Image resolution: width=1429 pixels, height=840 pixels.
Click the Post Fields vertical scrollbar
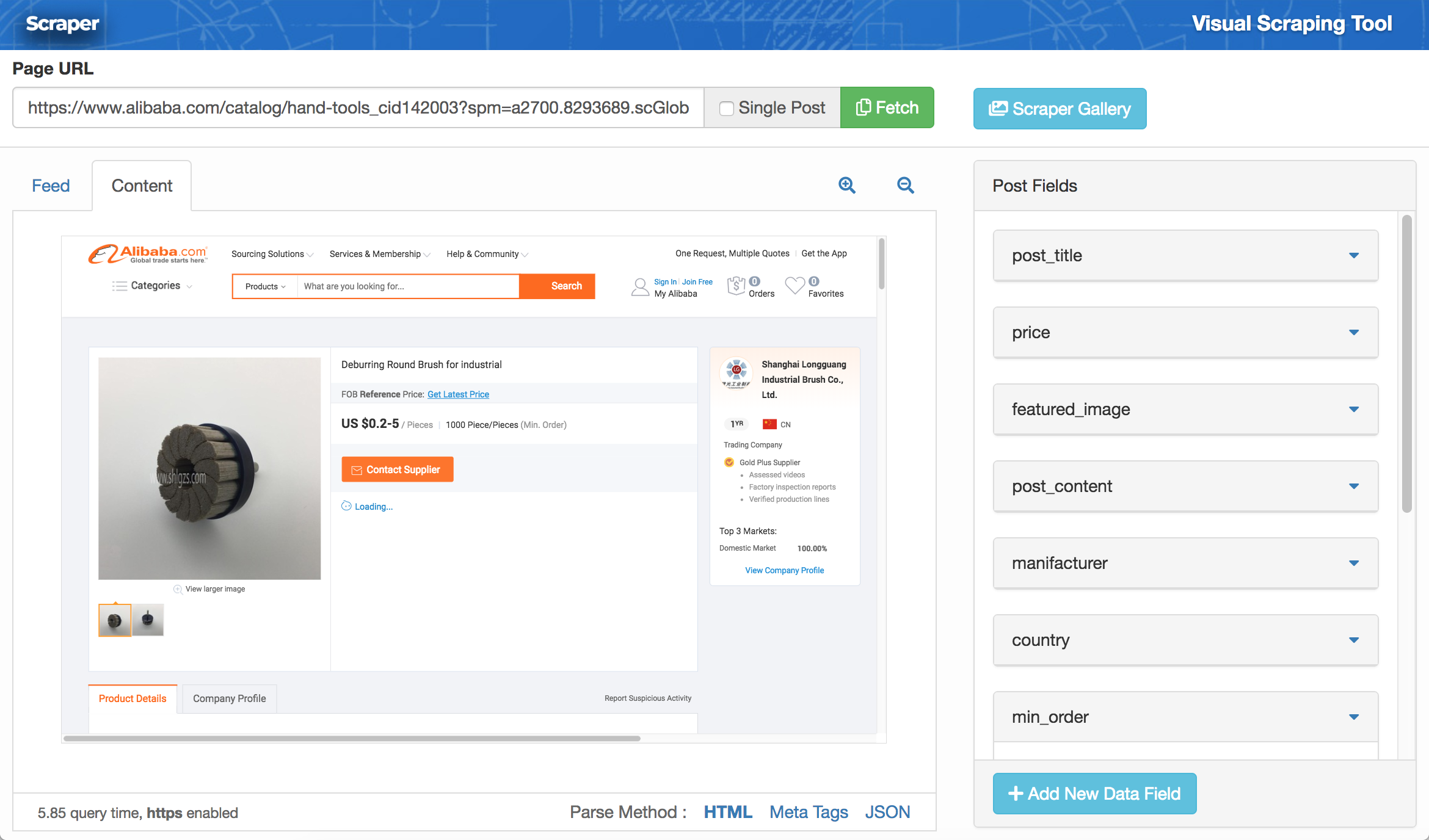[x=1406, y=364]
